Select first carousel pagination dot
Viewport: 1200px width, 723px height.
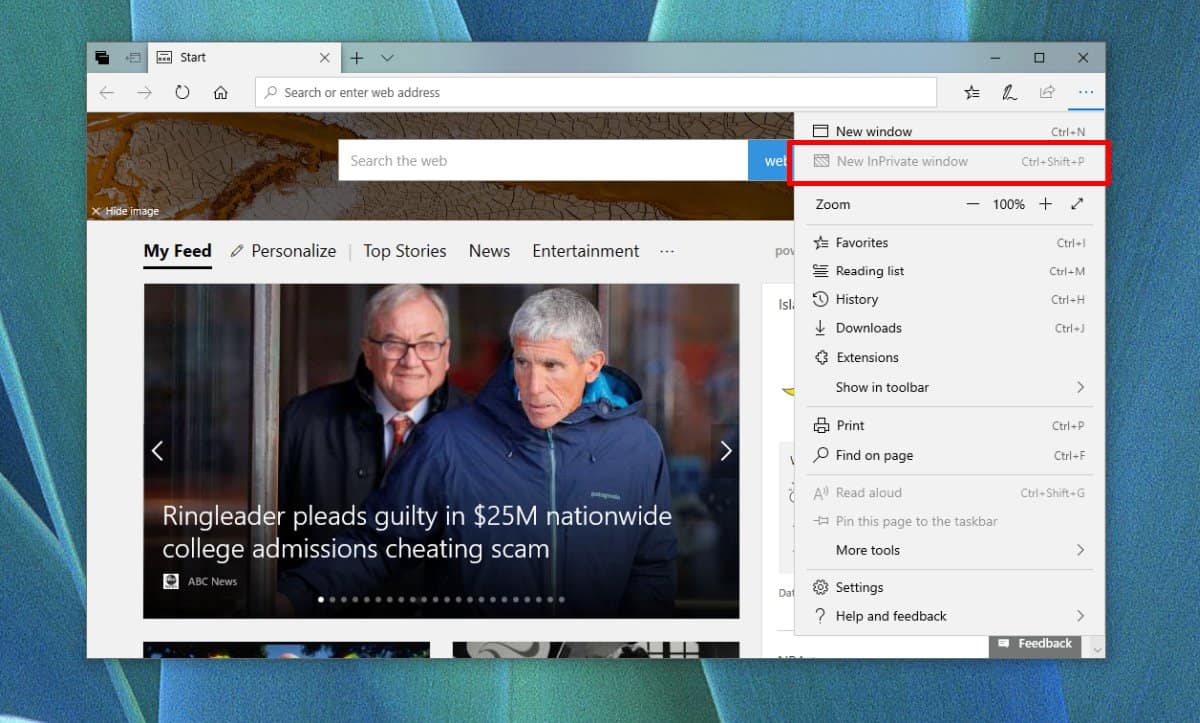(321, 600)
